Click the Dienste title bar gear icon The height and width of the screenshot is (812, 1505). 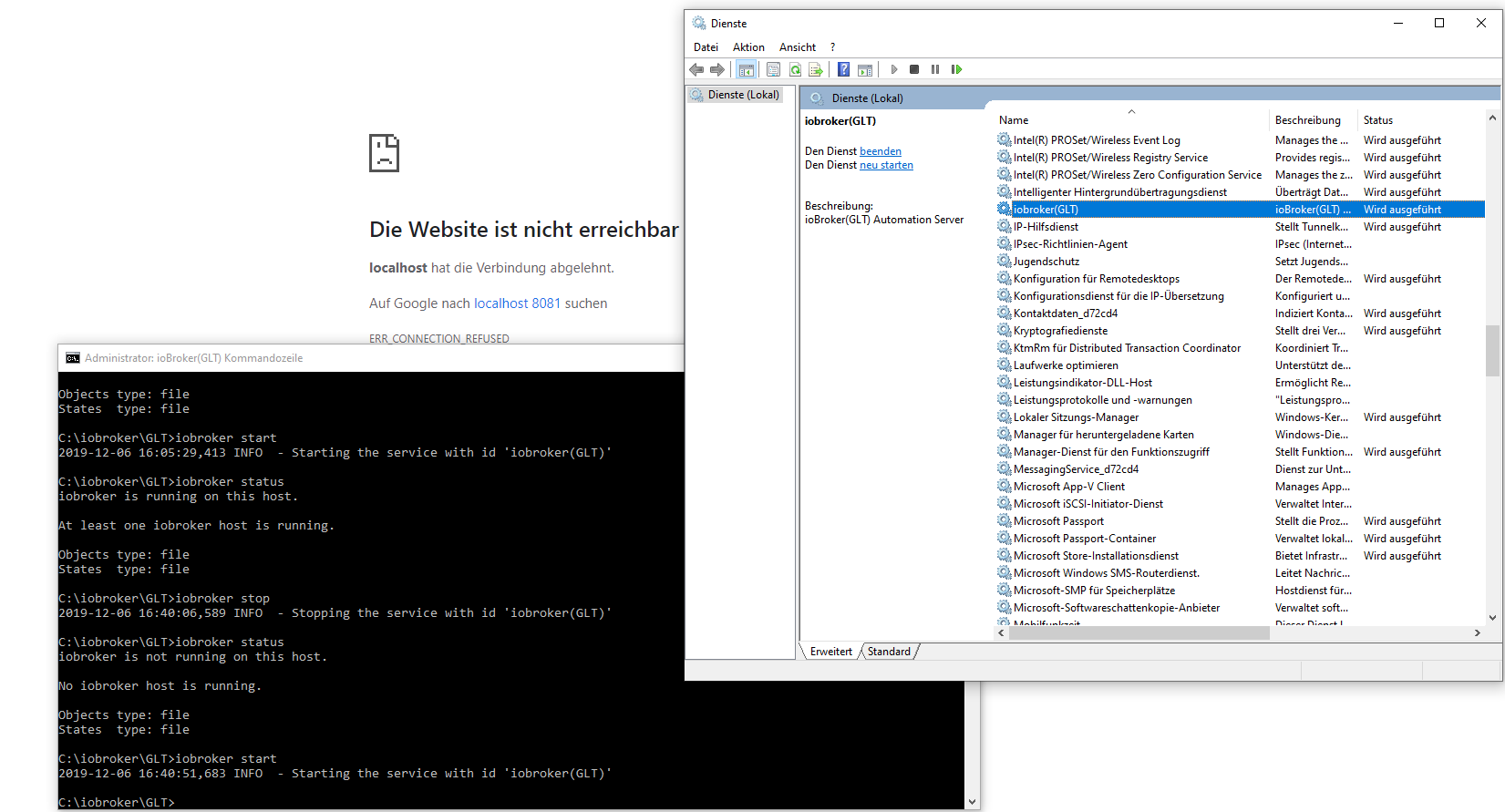[x=699, y=23]
